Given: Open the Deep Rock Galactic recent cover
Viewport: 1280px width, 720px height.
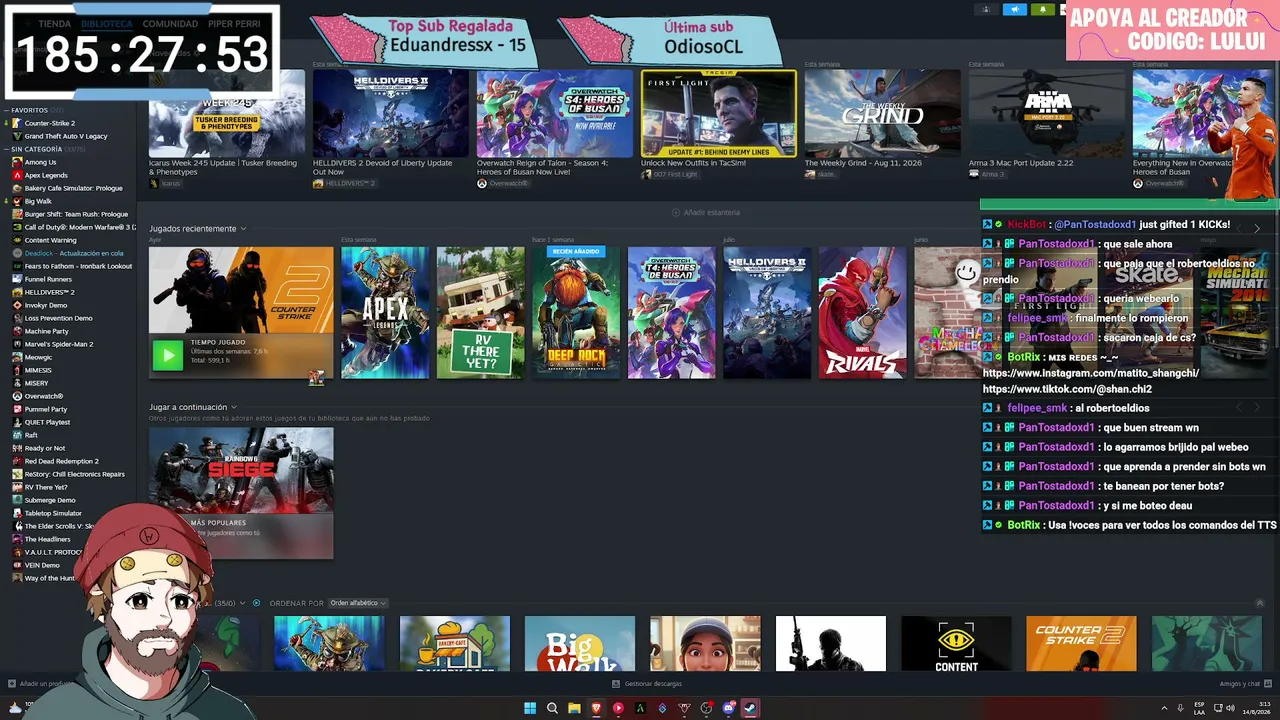Looking at the screenshot, I should 576,313.
